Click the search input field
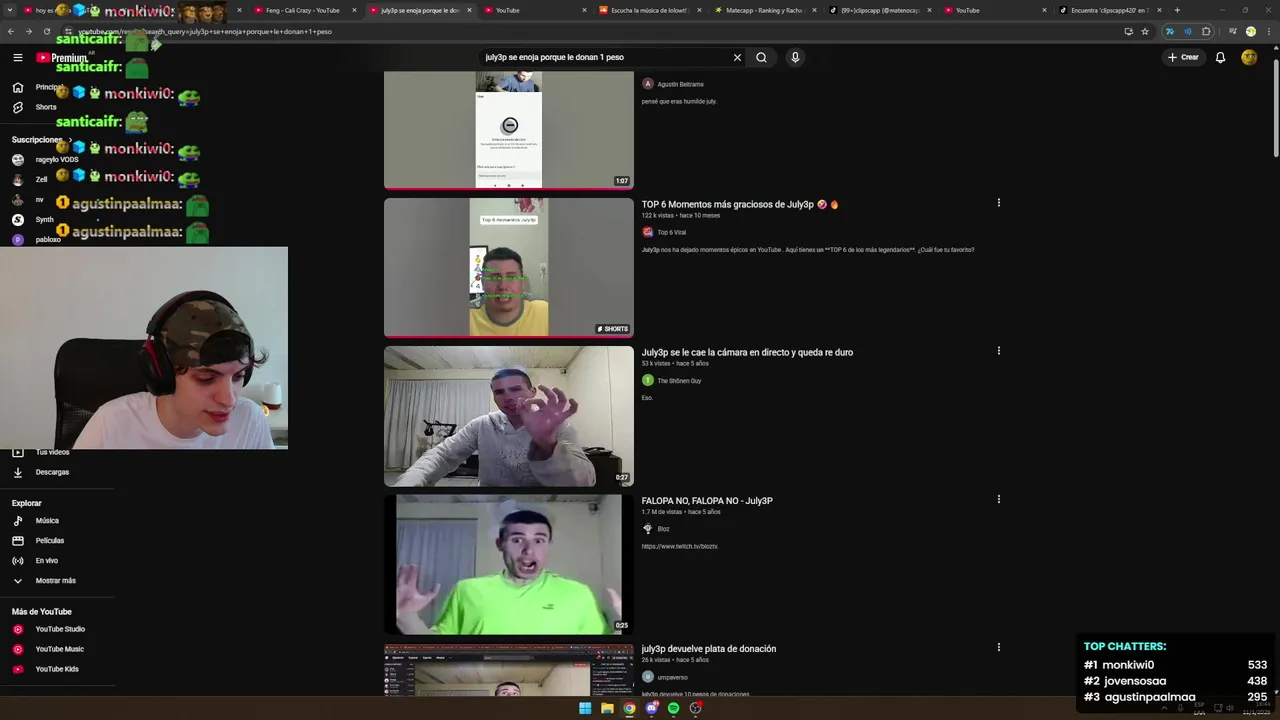This screenshot has height=720, width=1280. (x=605, y=57)
